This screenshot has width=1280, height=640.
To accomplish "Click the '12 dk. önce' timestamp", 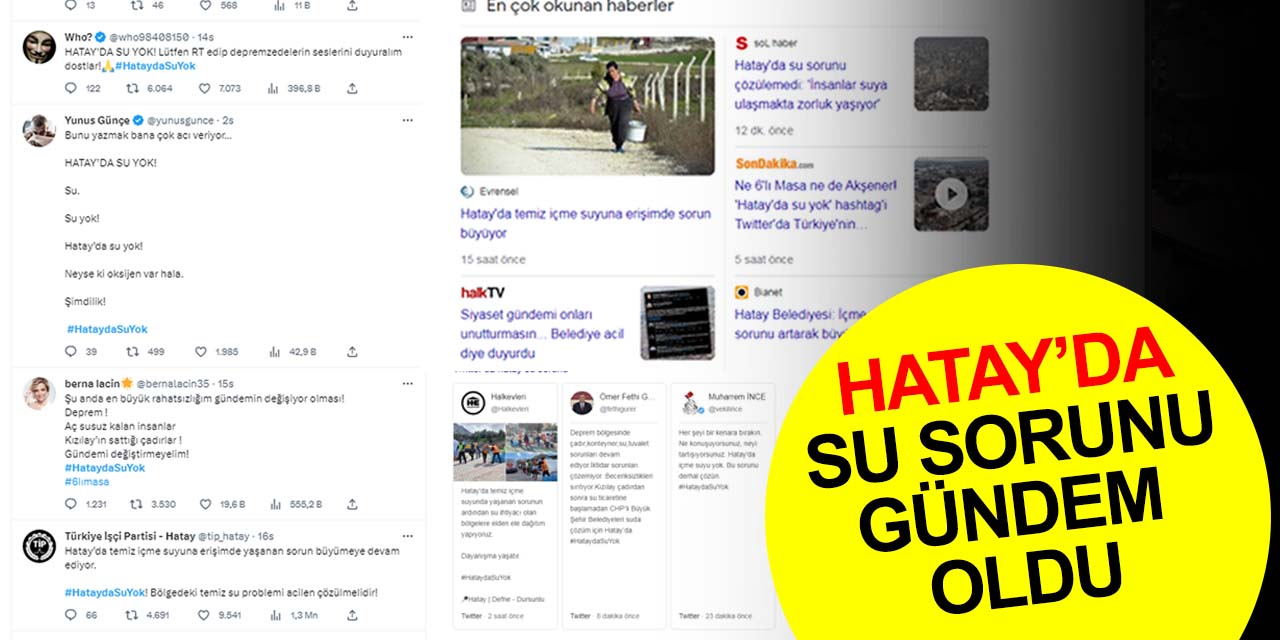I will (x=764, y=131).
